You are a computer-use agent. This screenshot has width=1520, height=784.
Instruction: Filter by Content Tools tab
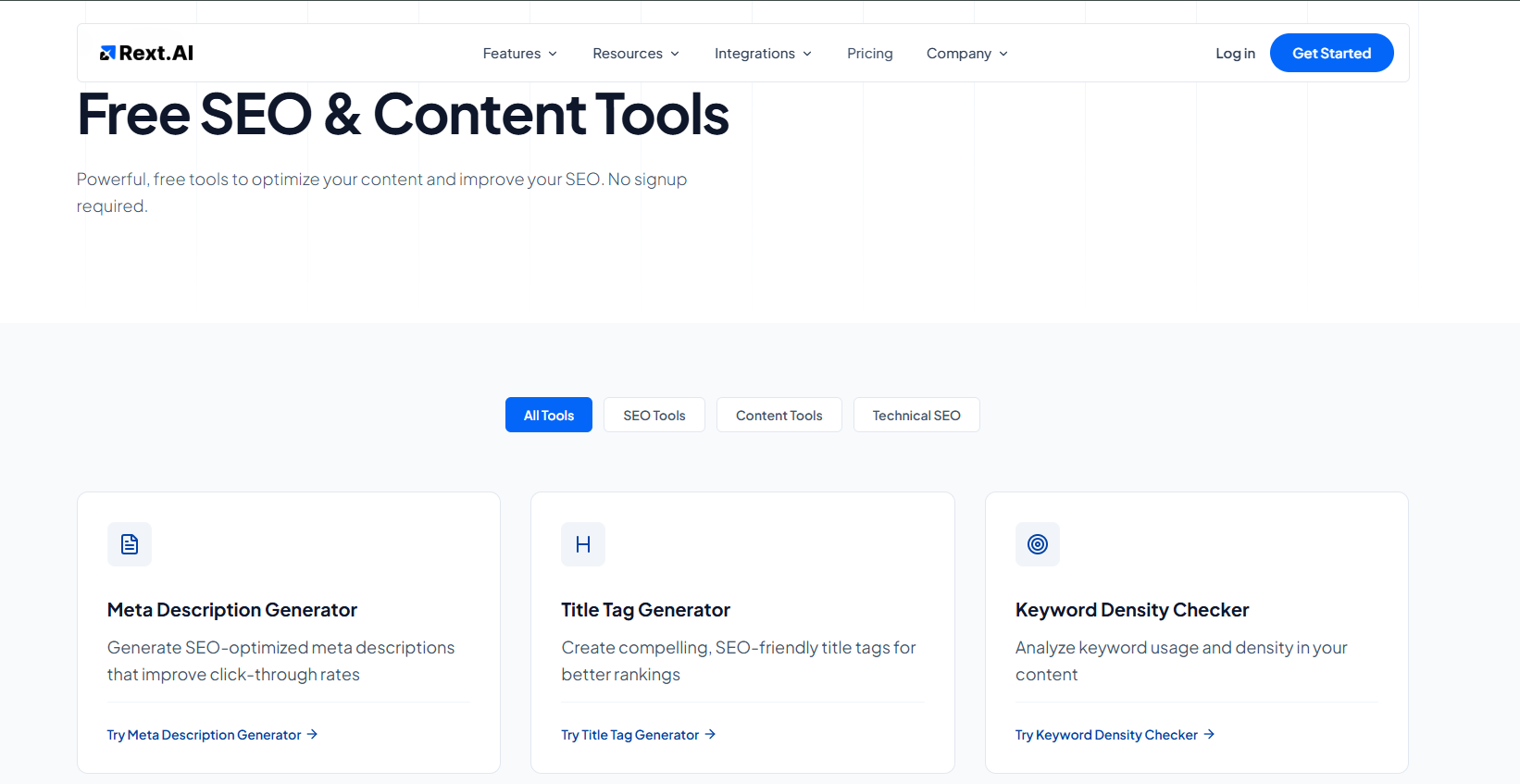click(x=779, y=415)
